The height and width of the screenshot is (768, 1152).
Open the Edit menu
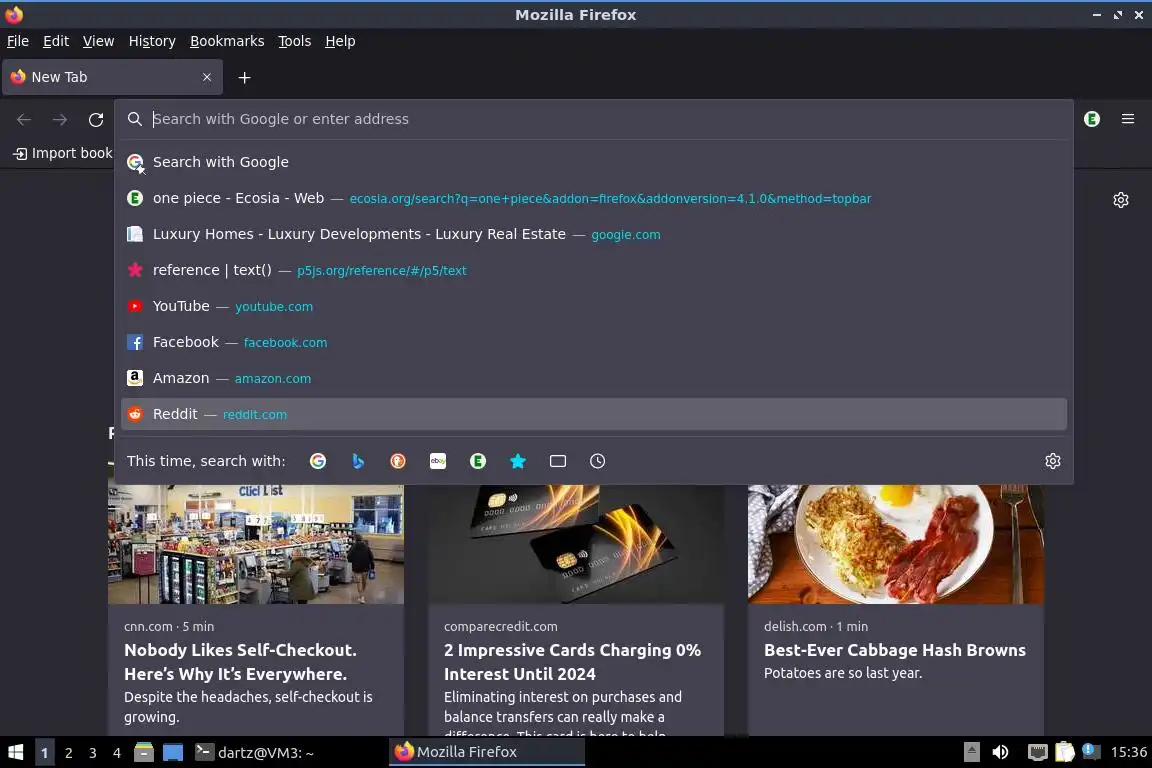[56, 41]
